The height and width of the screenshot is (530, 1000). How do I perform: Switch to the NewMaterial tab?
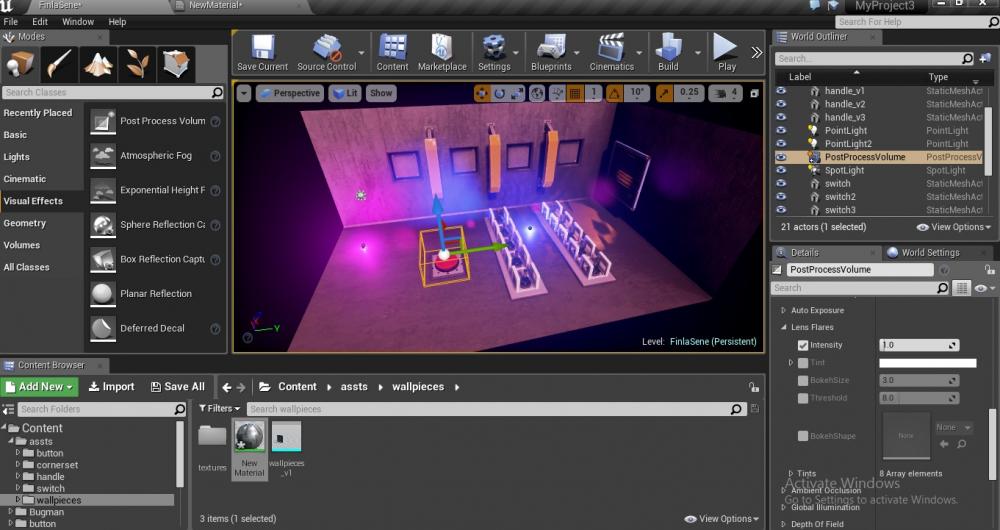(216, 6)
